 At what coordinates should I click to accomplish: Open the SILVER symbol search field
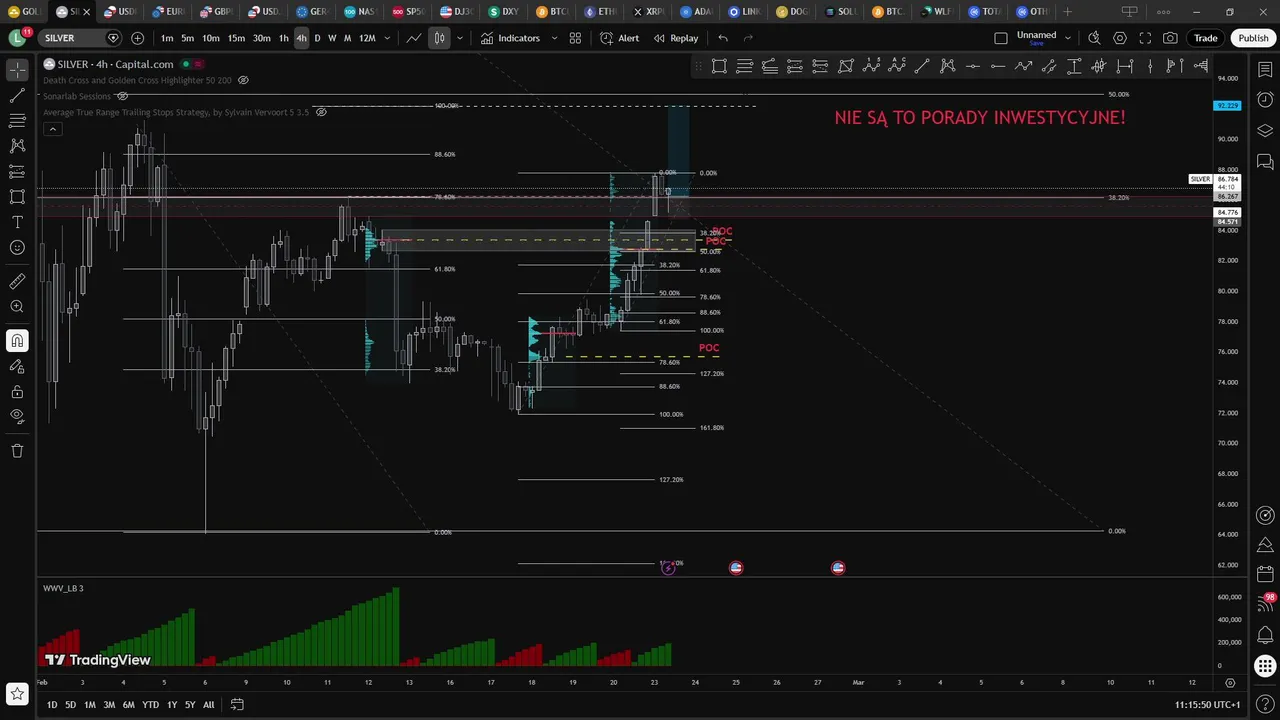81,38
